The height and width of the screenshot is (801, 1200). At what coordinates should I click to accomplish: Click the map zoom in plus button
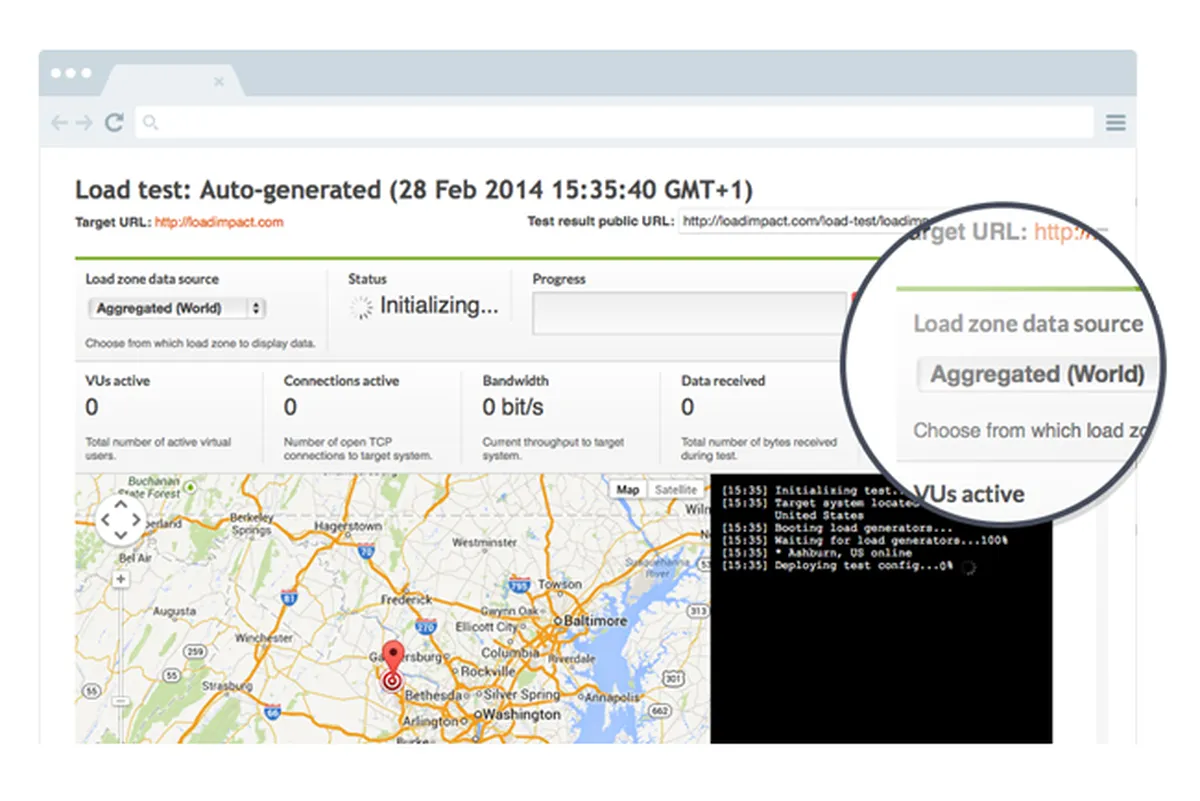121,579
